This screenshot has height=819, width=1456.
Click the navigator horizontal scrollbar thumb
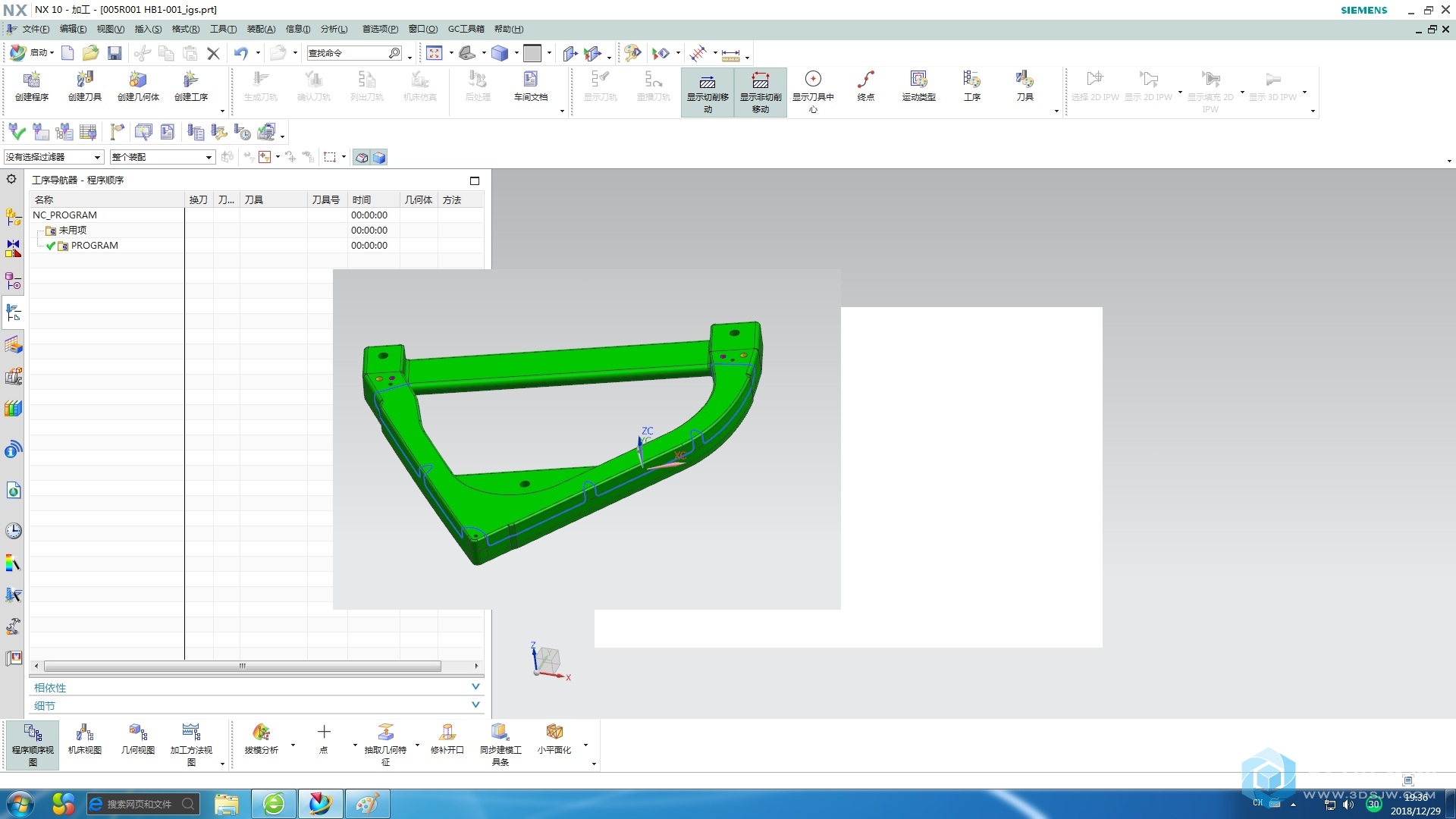pos(242,666)
